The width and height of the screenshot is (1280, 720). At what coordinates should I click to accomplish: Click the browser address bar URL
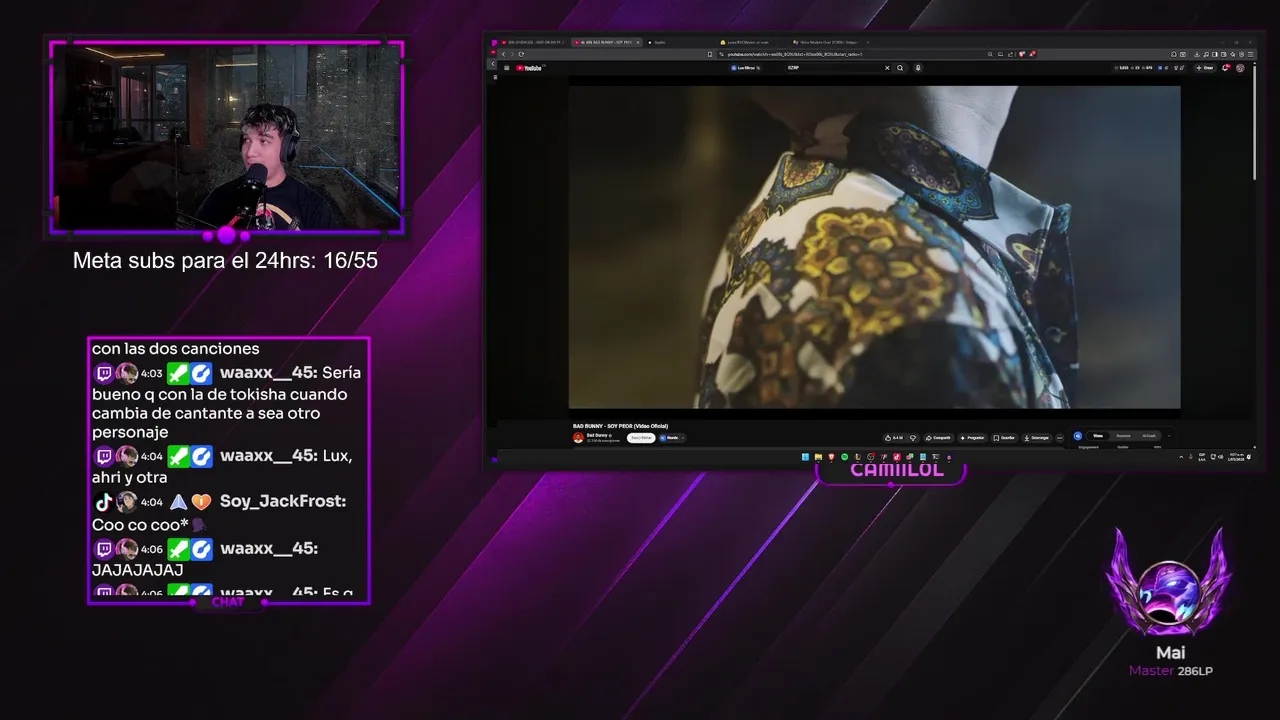pyautogui.click(x=795, y=54)
